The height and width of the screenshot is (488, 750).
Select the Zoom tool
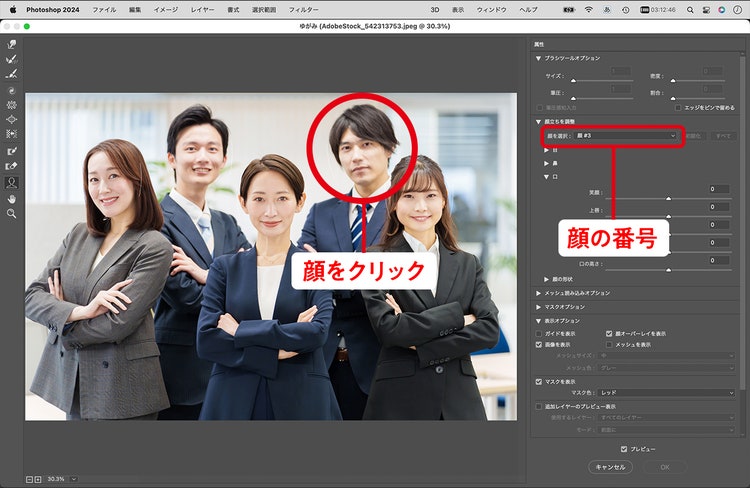click(11, 214)
